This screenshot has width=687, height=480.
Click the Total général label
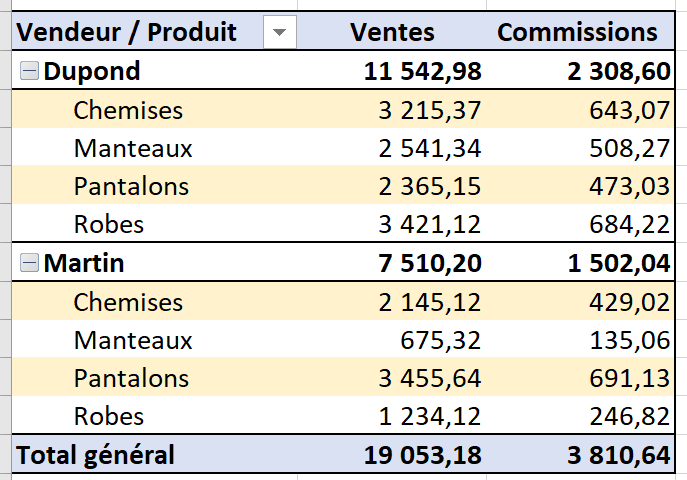(96, 455)
